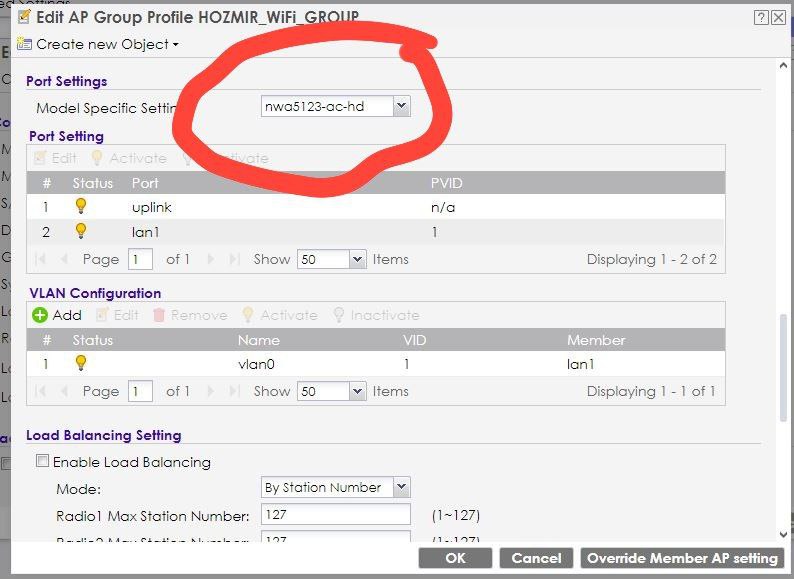
Task: Go to previous page in Port Setting
Action: pos(64,259)
